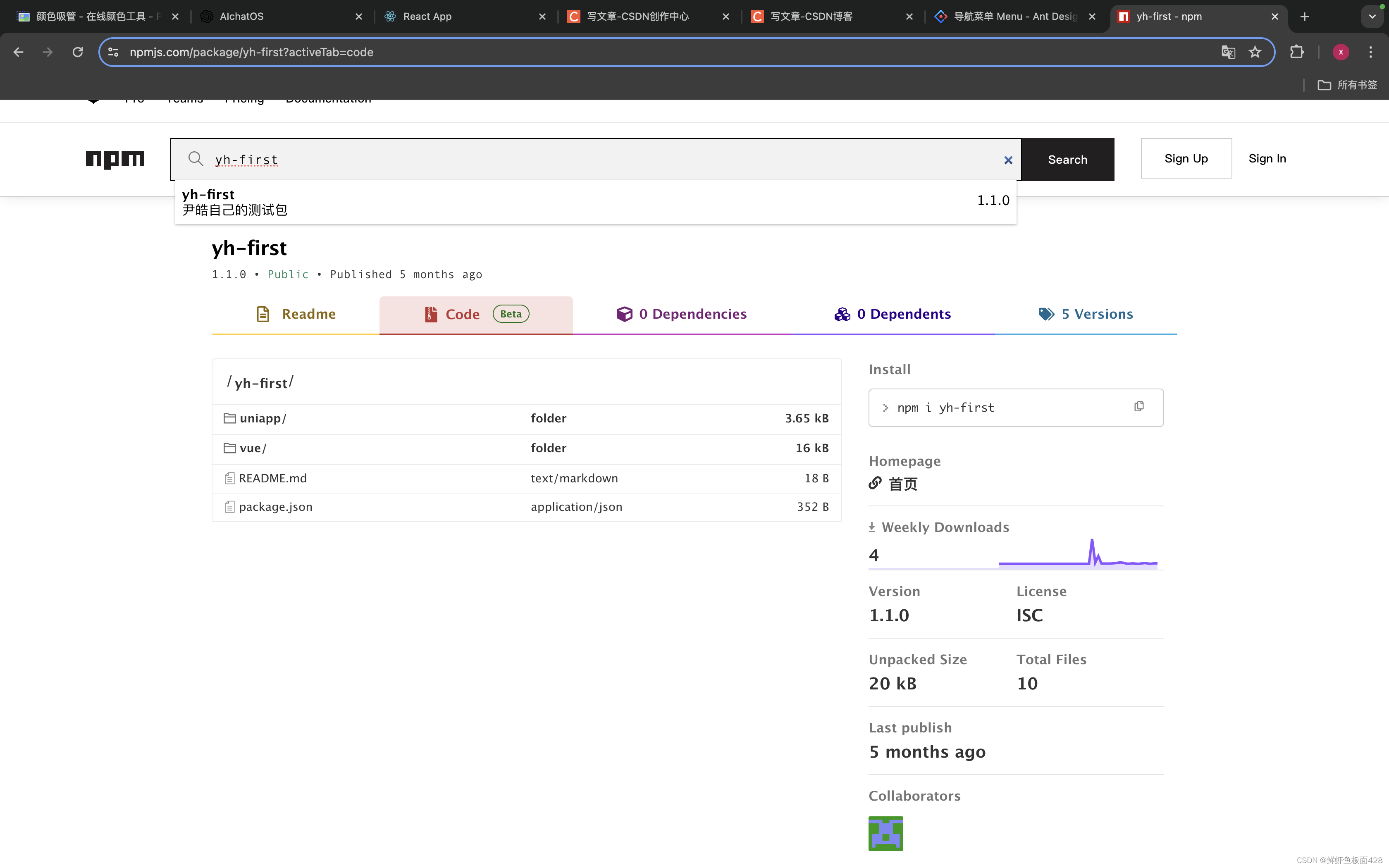Open the 首页 homepage link

point(902,484)
